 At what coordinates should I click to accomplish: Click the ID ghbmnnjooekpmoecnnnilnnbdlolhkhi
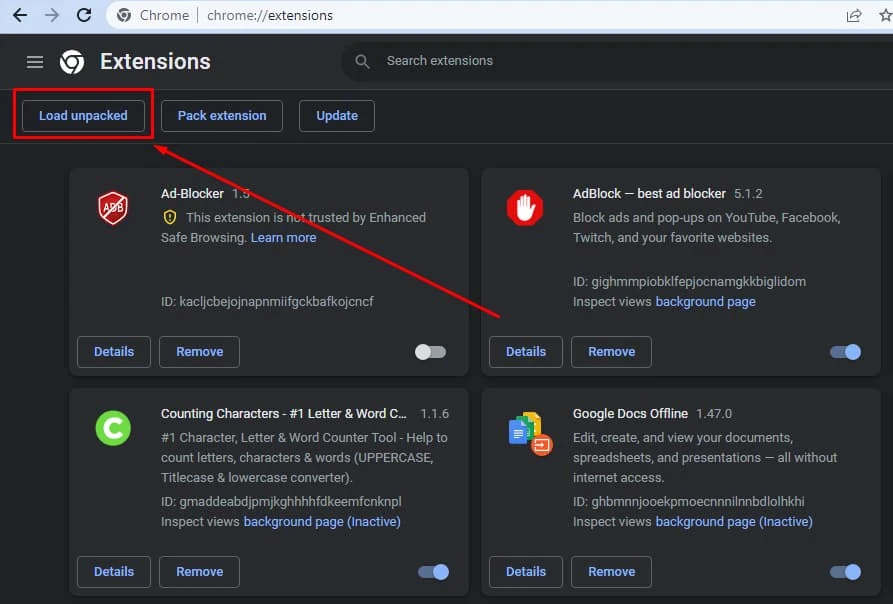click(689, 502)
